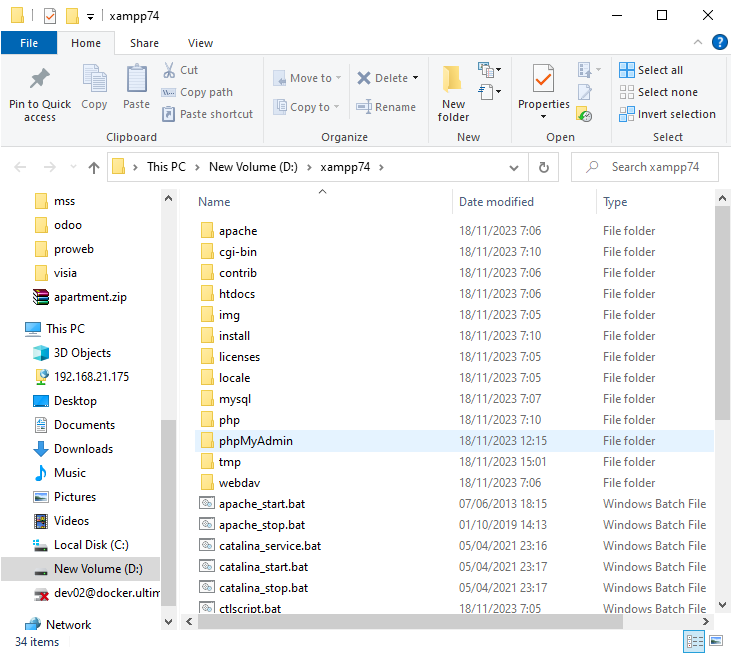This screenshot has height=654, width=732.
Task: Select 192.168.21.175 network location
Action: pos(81,377)
